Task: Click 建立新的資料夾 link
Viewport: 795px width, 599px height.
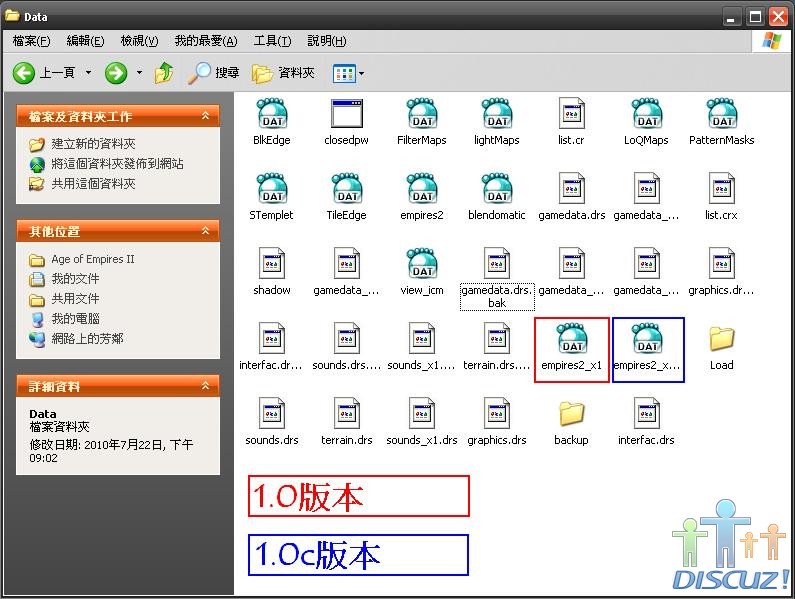Action: pyautogui.click(x=93, y=144)
